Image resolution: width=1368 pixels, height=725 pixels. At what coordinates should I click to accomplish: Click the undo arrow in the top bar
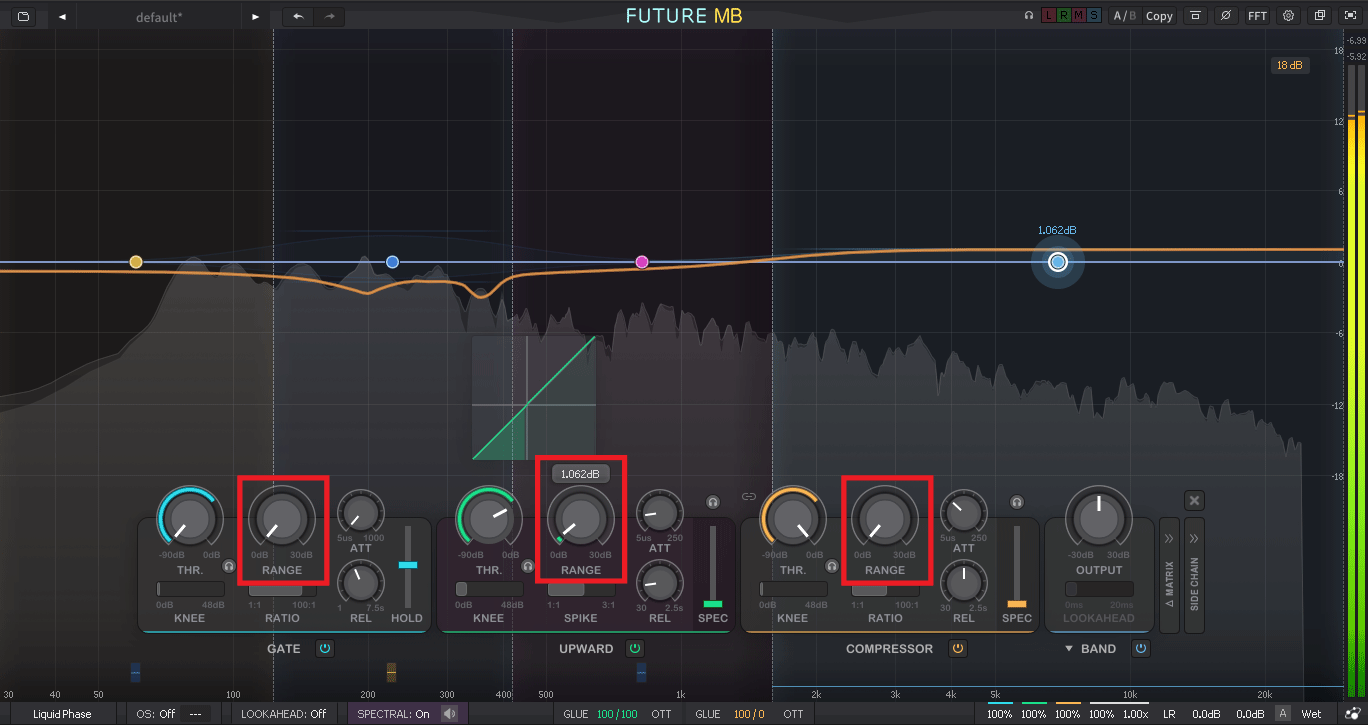point(298,17)
